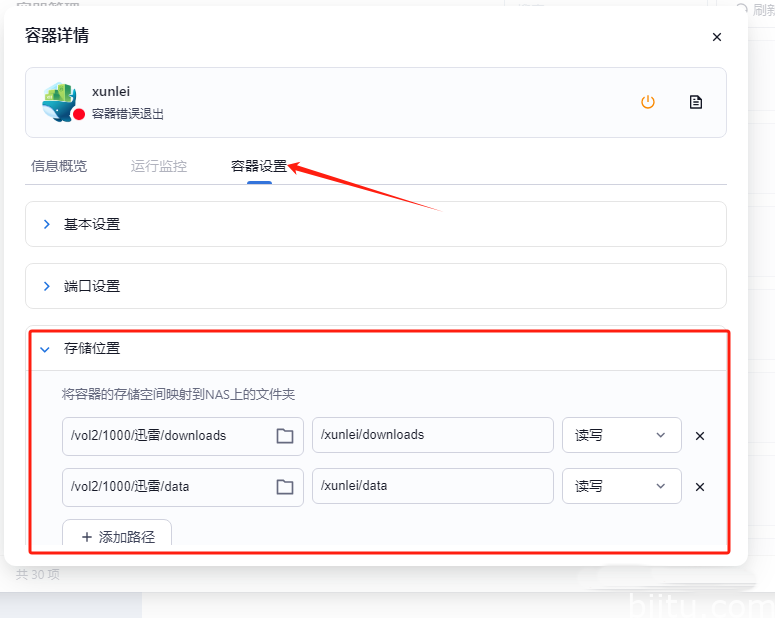Screen dimensions: 775x618
Task: Switch to the 运行监控 tab
Action: (158, 166)
